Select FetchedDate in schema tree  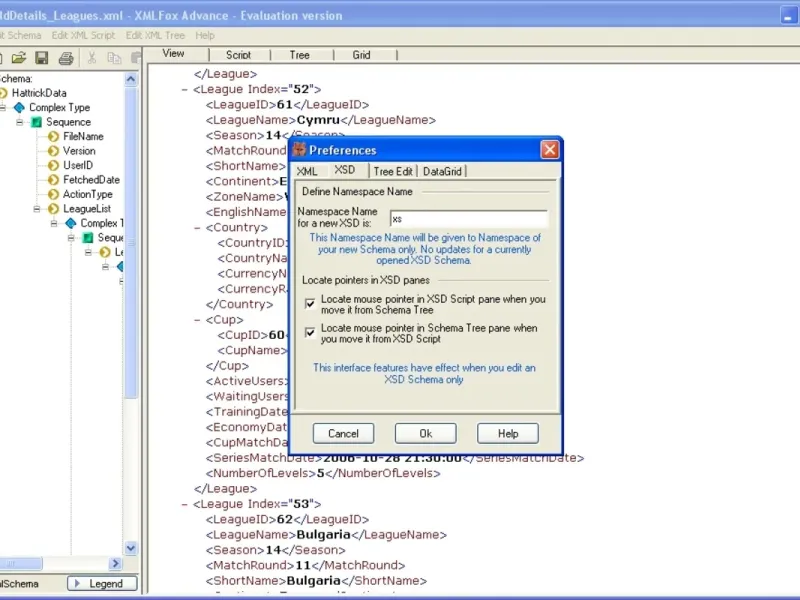coord(91,180)
